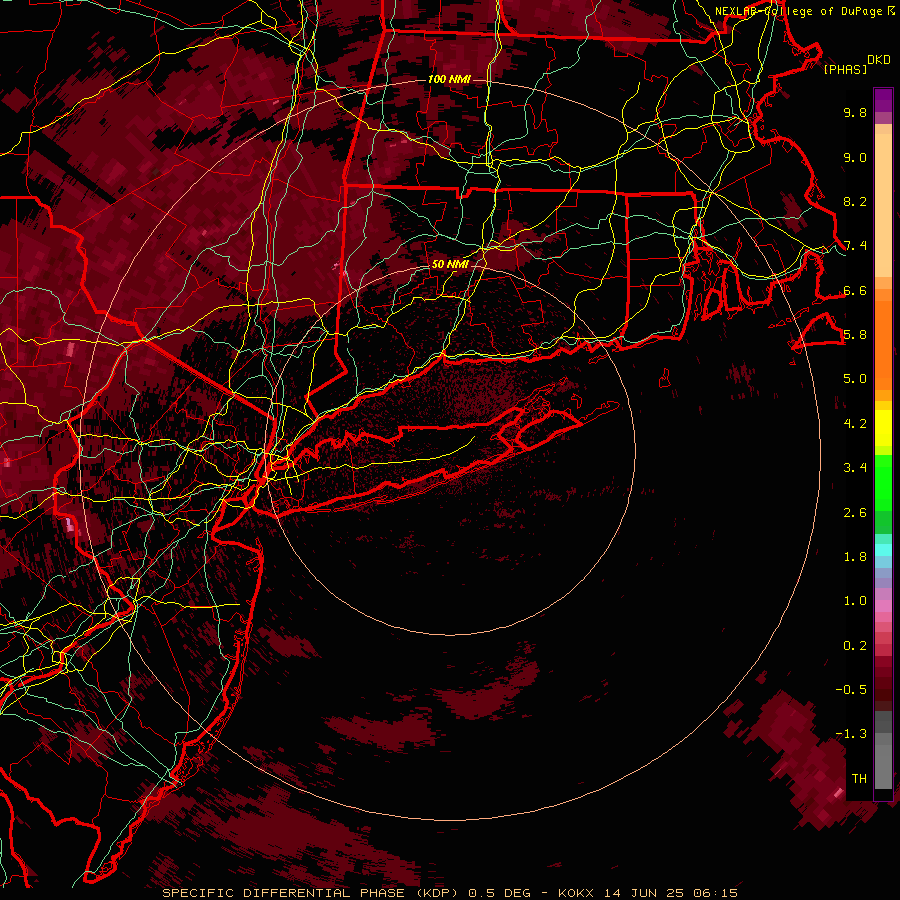This screenshot has width=900, height=900.
Task: Click the -1.3 scale value label
Action: (x=851, y=734)
